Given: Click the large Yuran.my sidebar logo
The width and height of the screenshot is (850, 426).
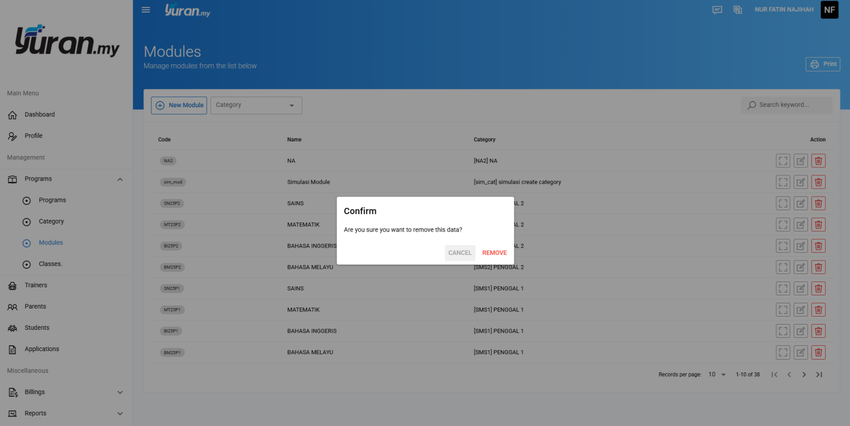Looking at the screenshot, I should point(67,40).
